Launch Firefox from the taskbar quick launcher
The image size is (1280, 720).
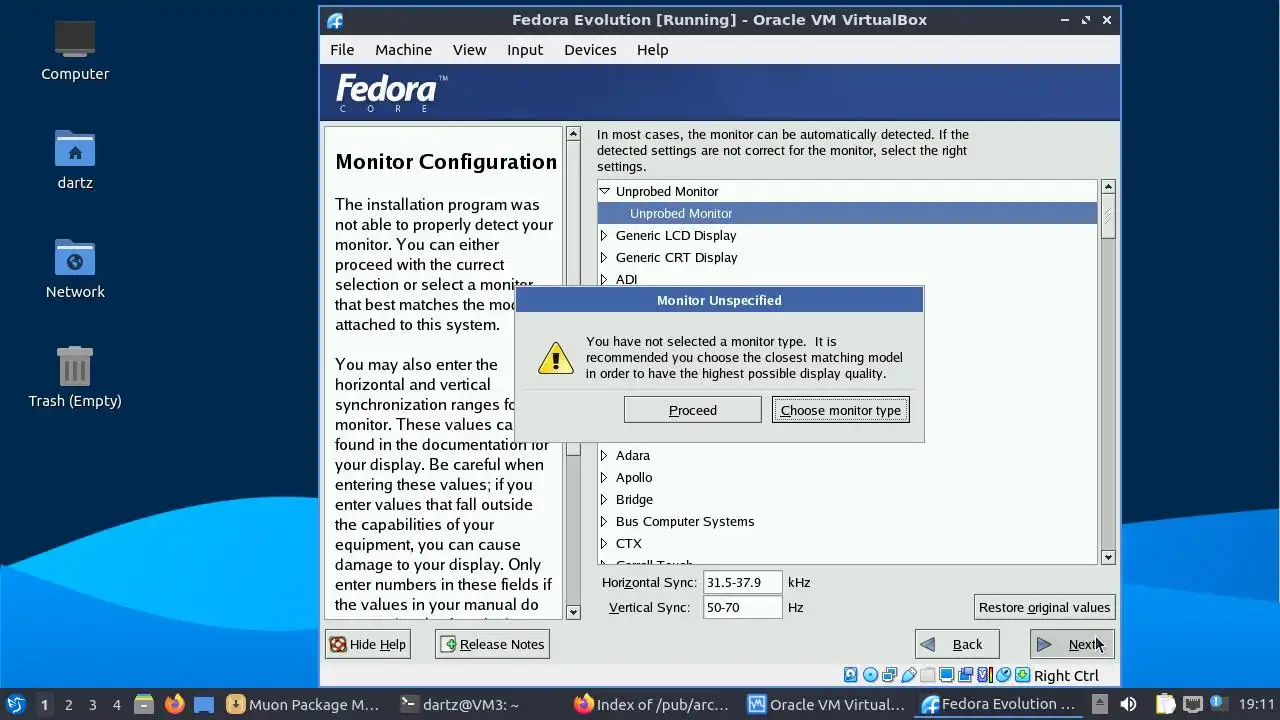click(x=174, y=704)
